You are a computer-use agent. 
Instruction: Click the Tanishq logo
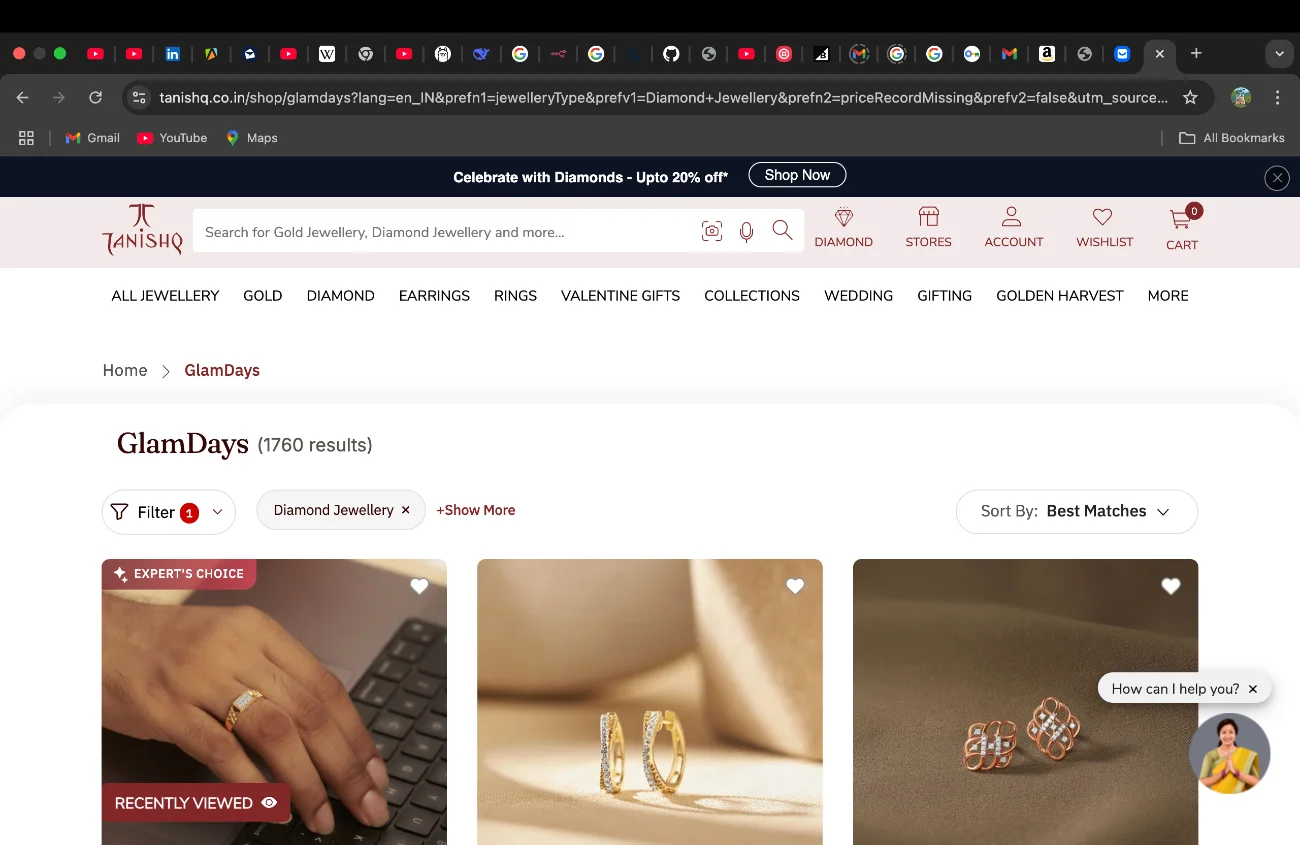[142, 229]
